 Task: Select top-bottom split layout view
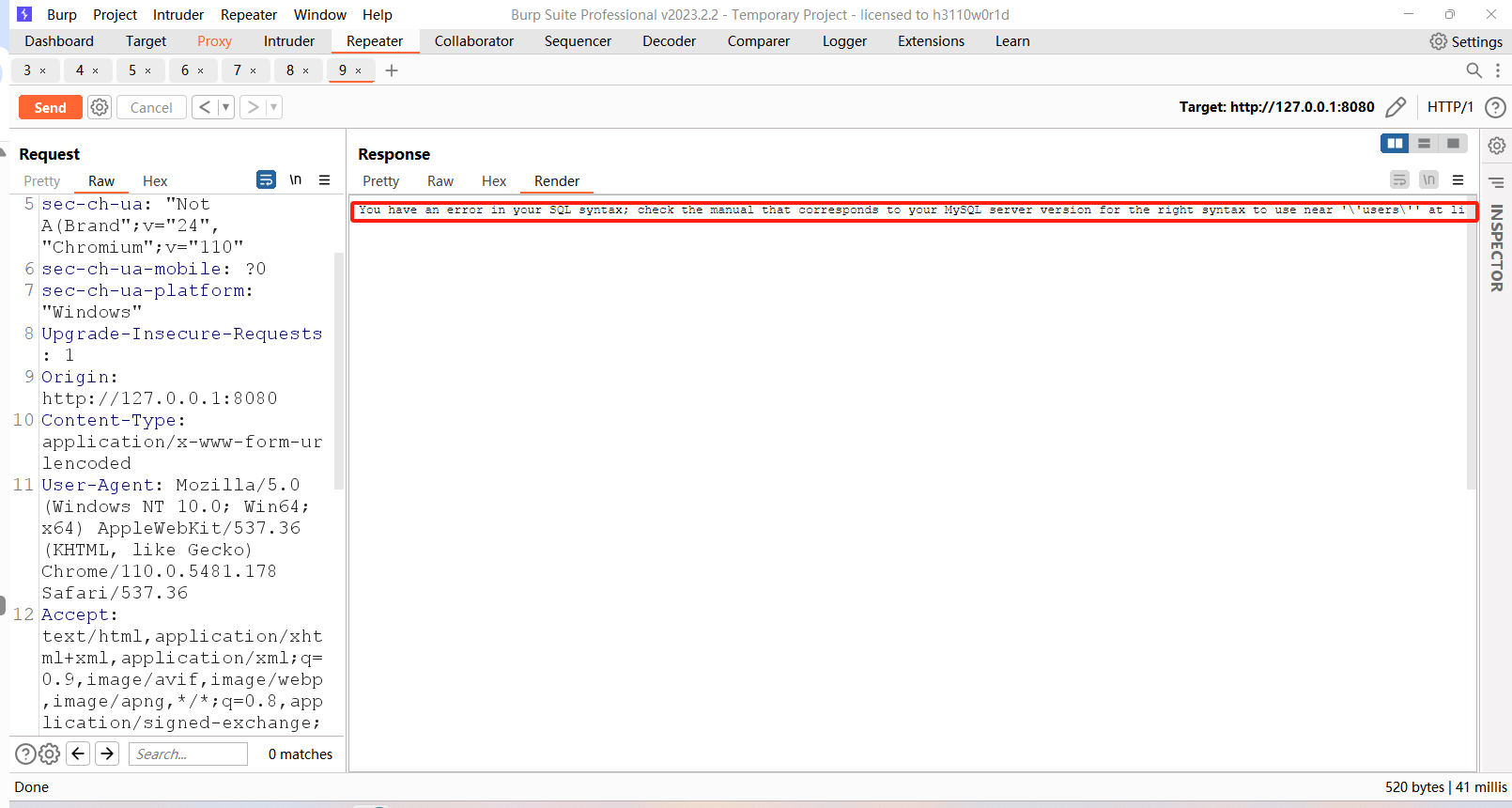coord(1424,143)
